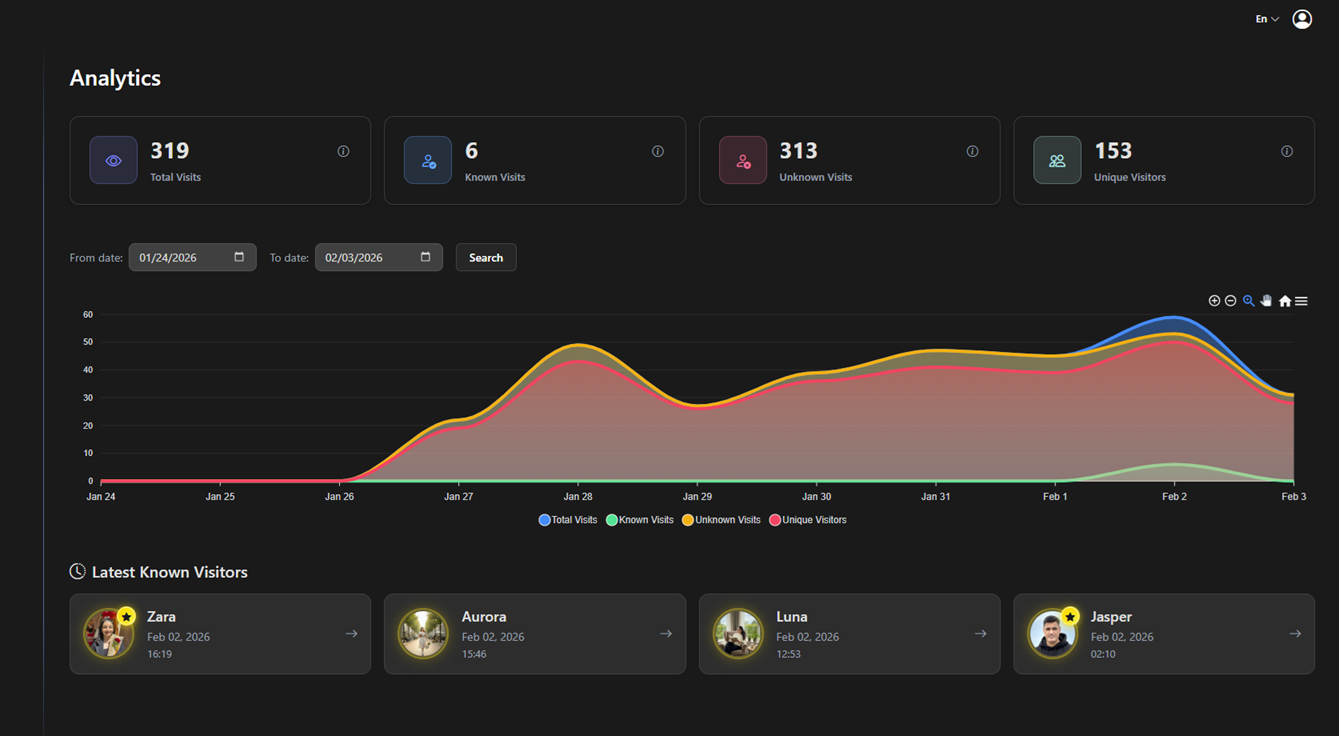Open Zara's visitor details via arrow
1339x736 pixels.
pos(351,633)
